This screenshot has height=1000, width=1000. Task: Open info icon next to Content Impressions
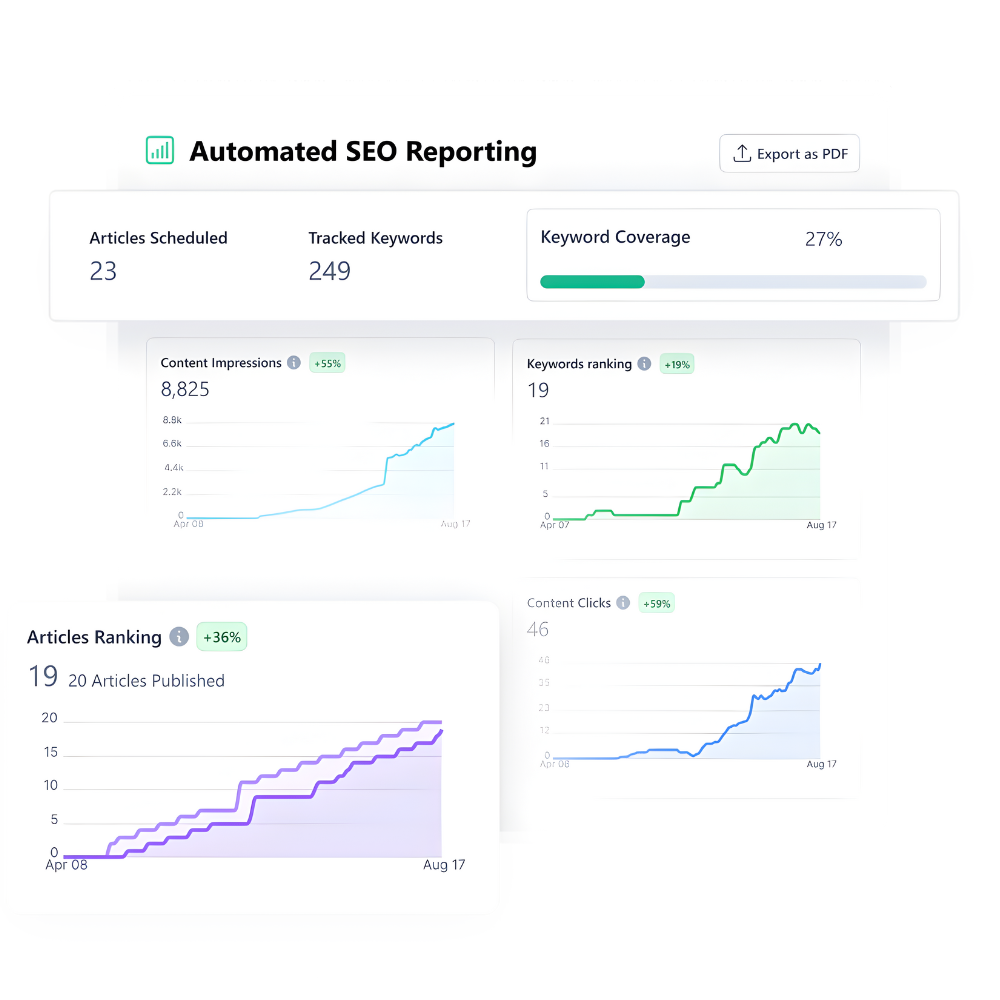(294, 363)
